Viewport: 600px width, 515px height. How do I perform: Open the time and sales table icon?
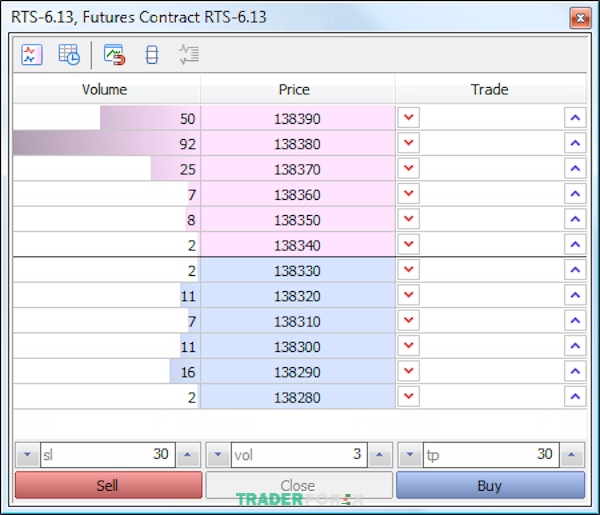click(69, 55)
